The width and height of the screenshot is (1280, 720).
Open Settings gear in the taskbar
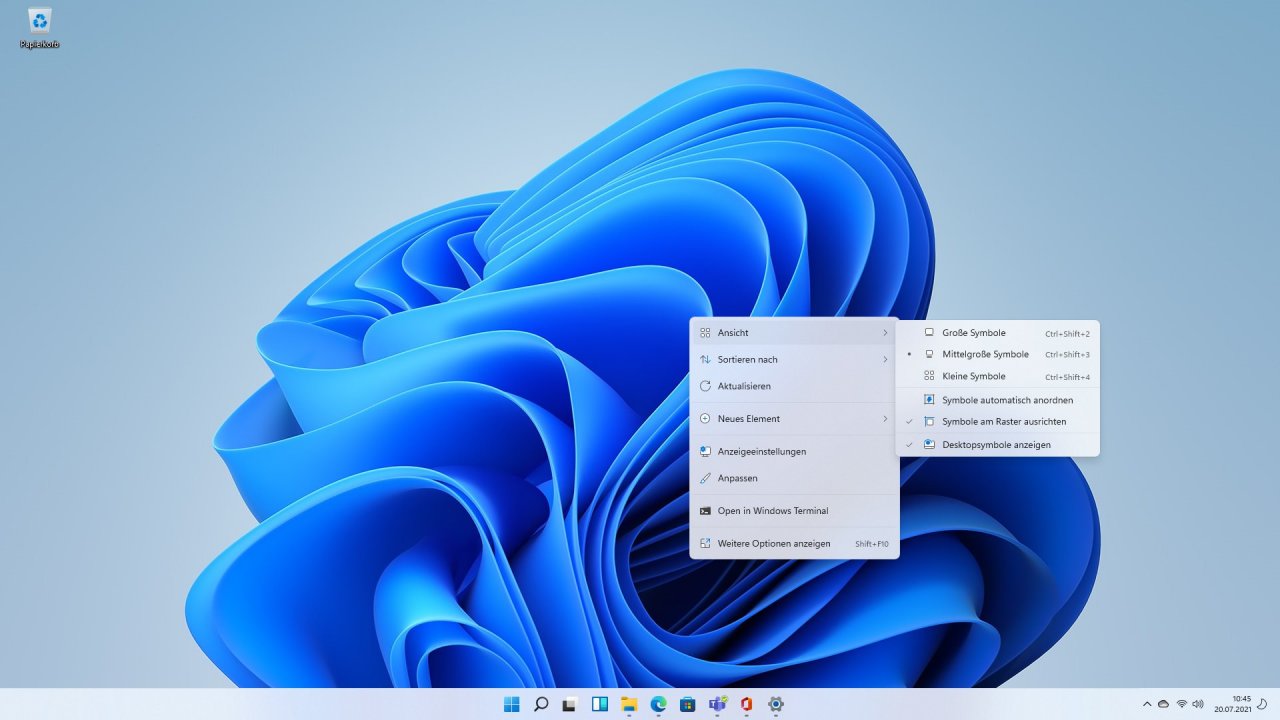tap(776, 704)
